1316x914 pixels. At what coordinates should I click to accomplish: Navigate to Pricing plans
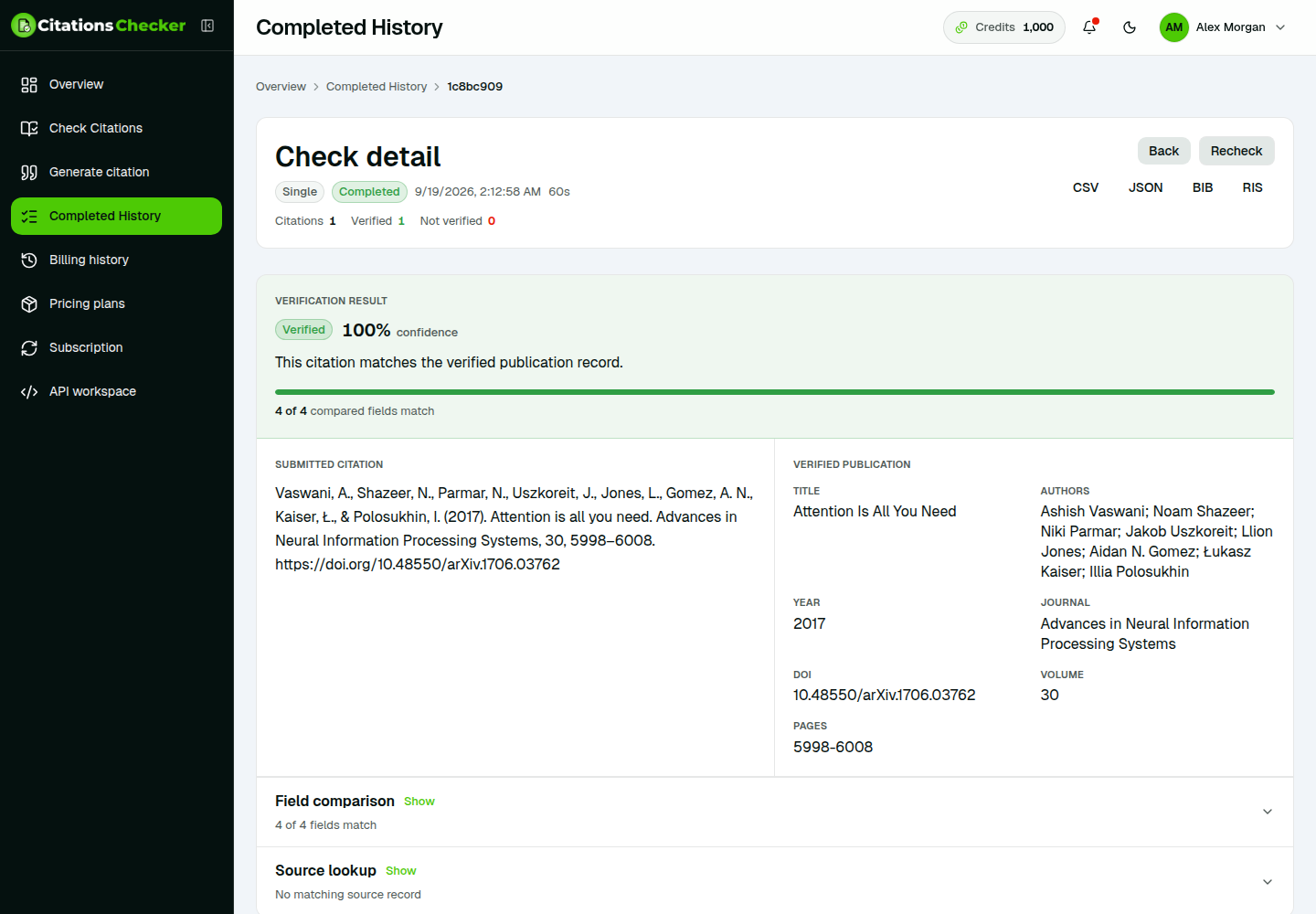[x=116, y=303]
